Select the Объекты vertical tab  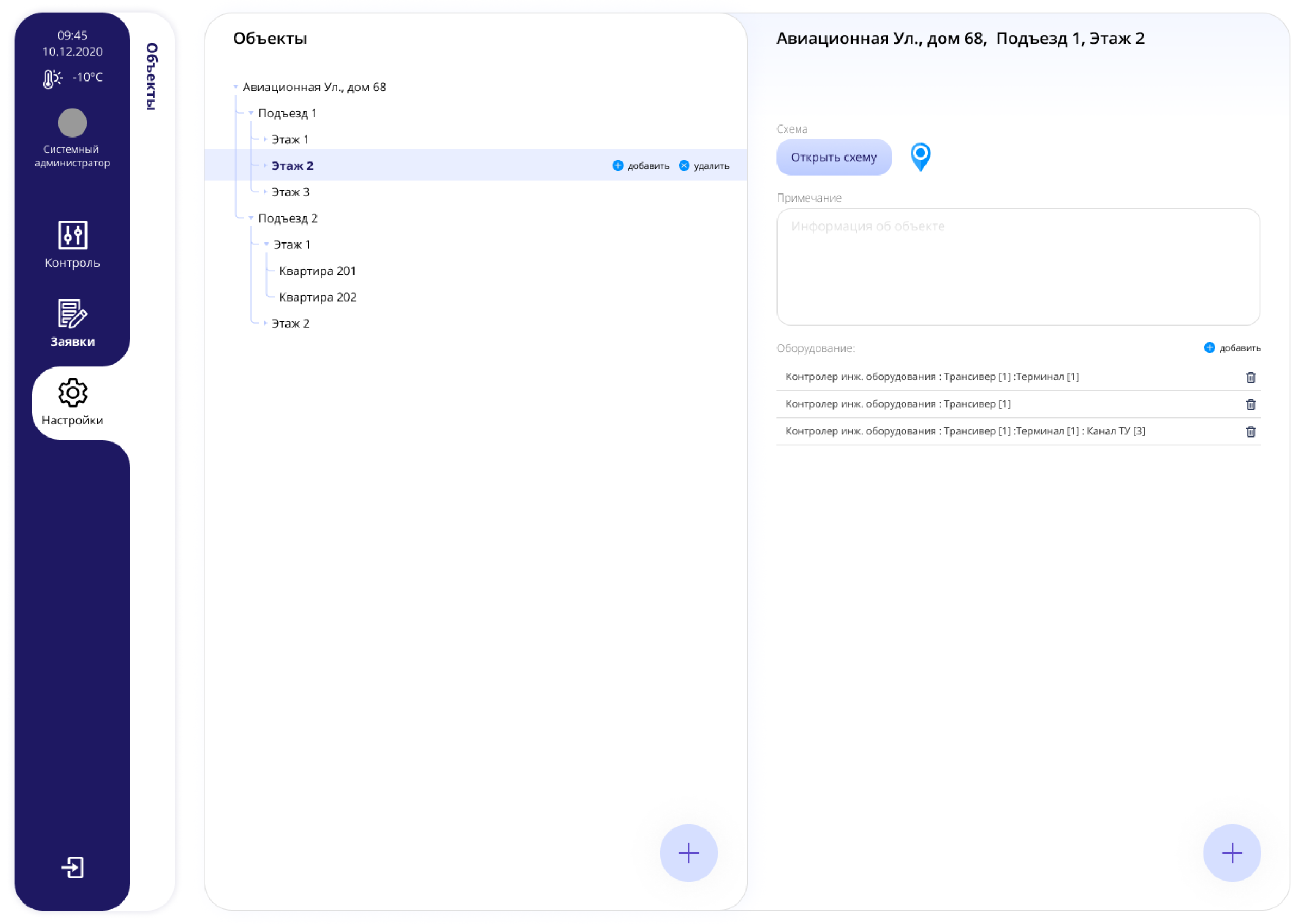pos(151,76)
